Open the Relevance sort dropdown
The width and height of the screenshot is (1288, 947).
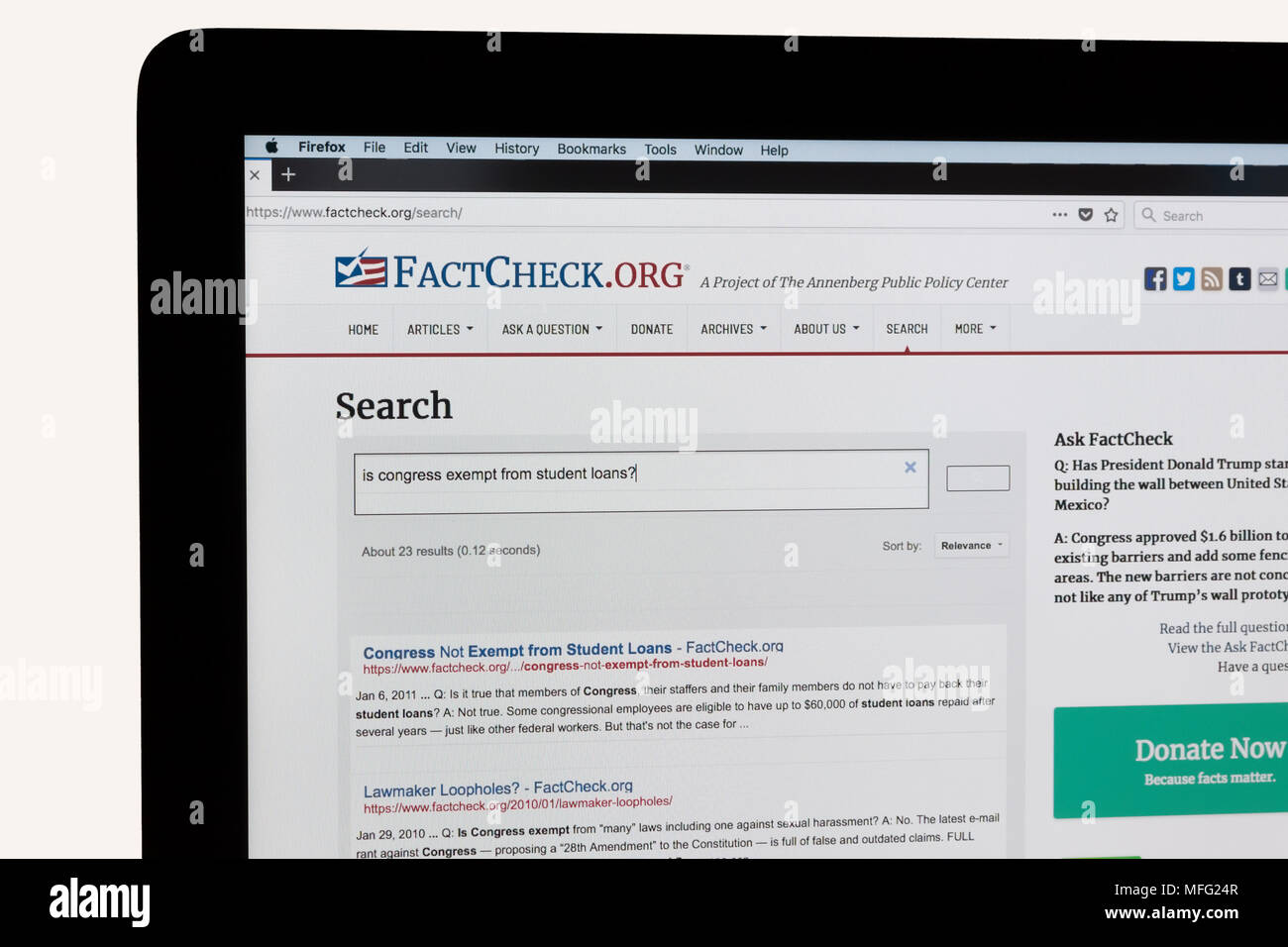[x=972, y=546]
